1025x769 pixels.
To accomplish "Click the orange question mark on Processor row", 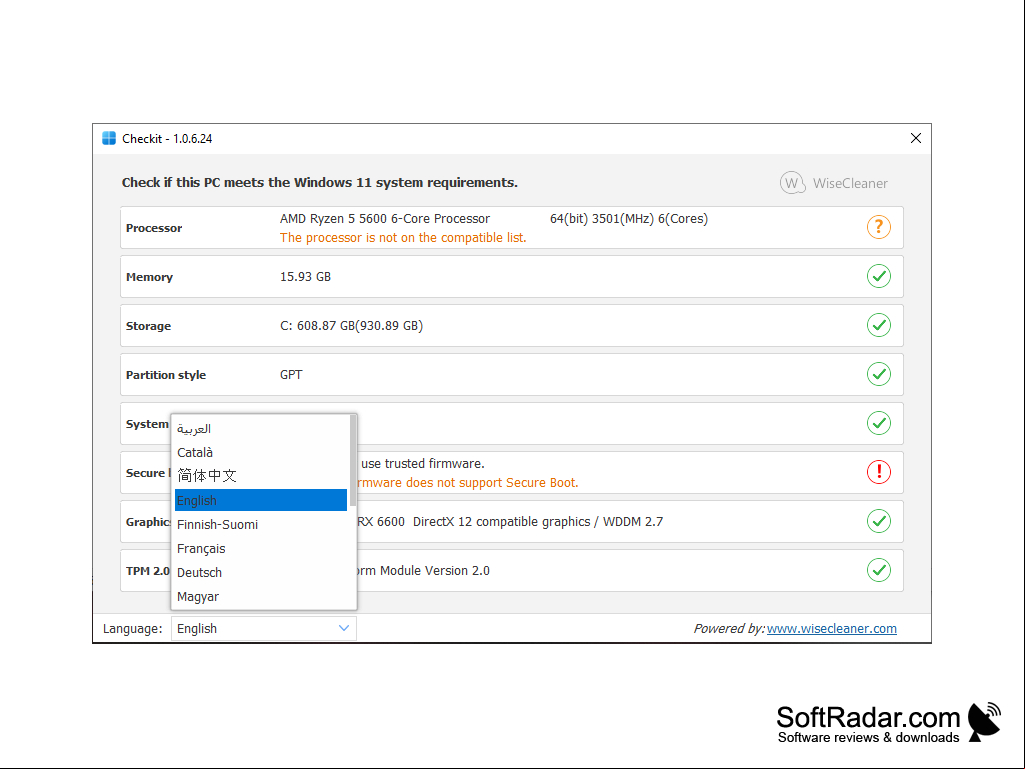I will tap(879, 228).
